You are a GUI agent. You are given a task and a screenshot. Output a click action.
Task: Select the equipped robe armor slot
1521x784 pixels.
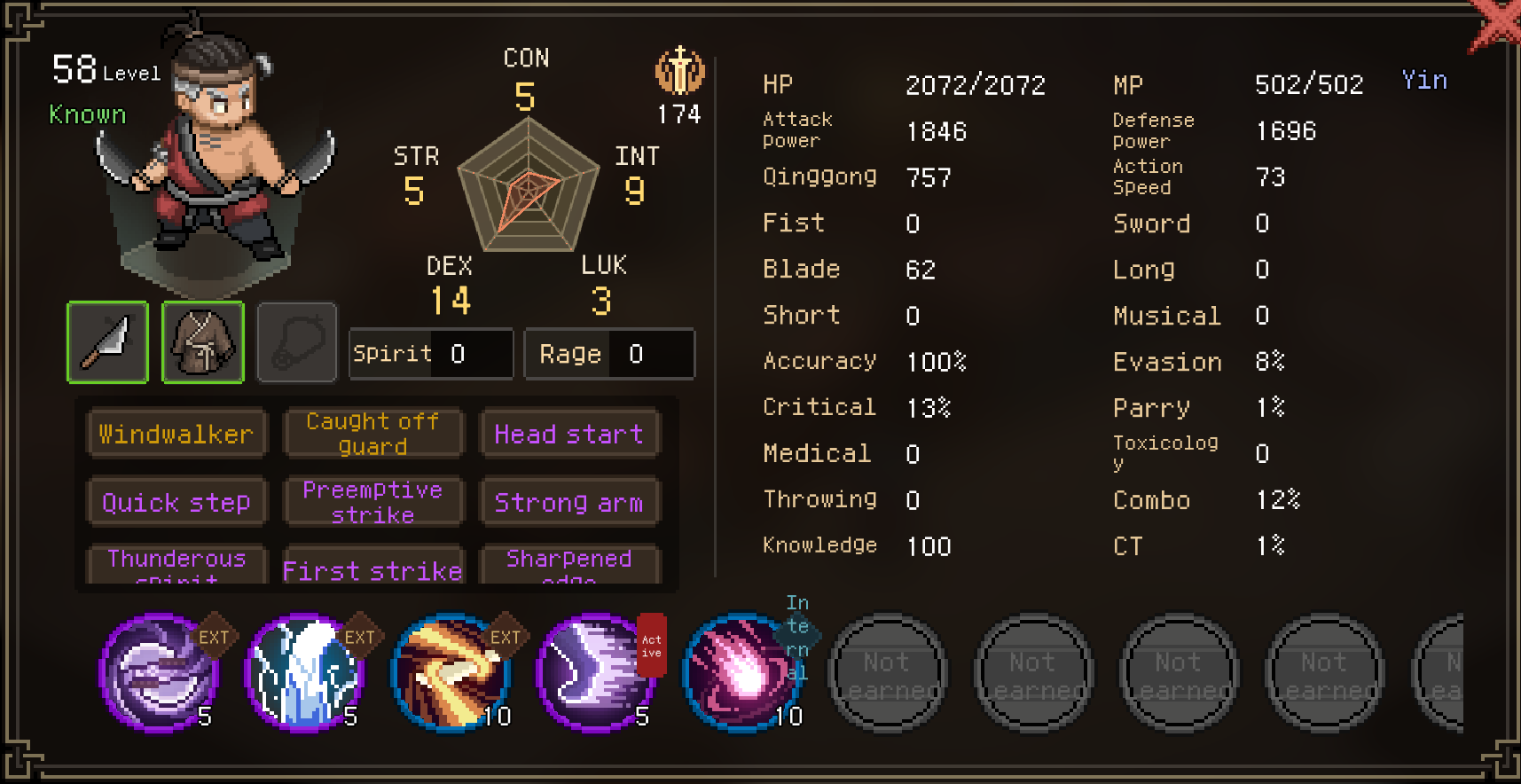tap(203, 342)
